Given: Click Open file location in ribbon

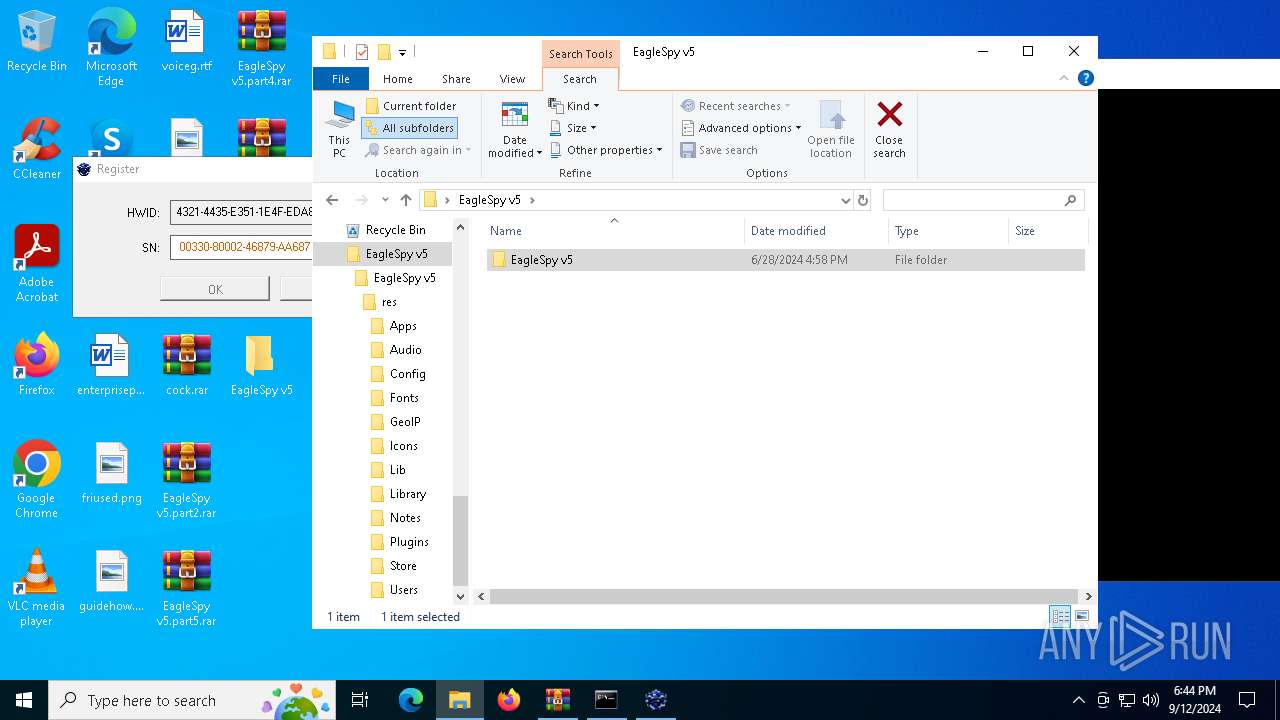Looking at the screenshot, I should 831,129.
